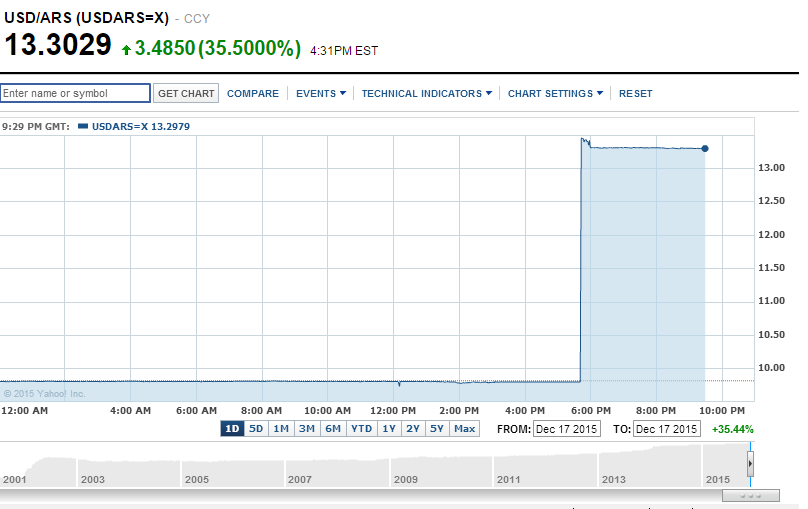Select the 1D time range
The width and height of the screenshot is (808, 509).
(232, 429)
